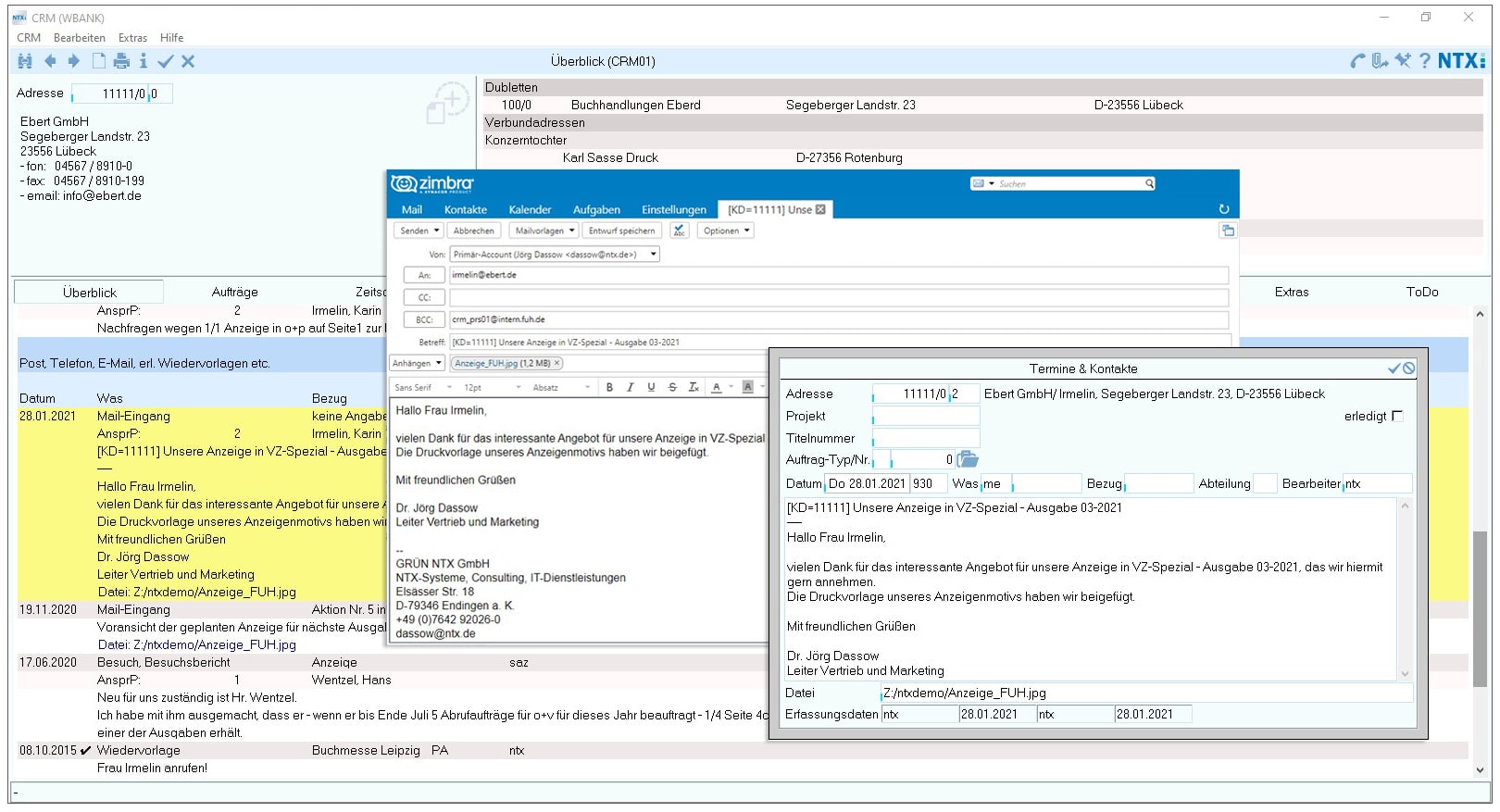Screen dimensions: 1500x812
Task: Open the Zimbra Aufgaben tab
Action: click(596, 210)
